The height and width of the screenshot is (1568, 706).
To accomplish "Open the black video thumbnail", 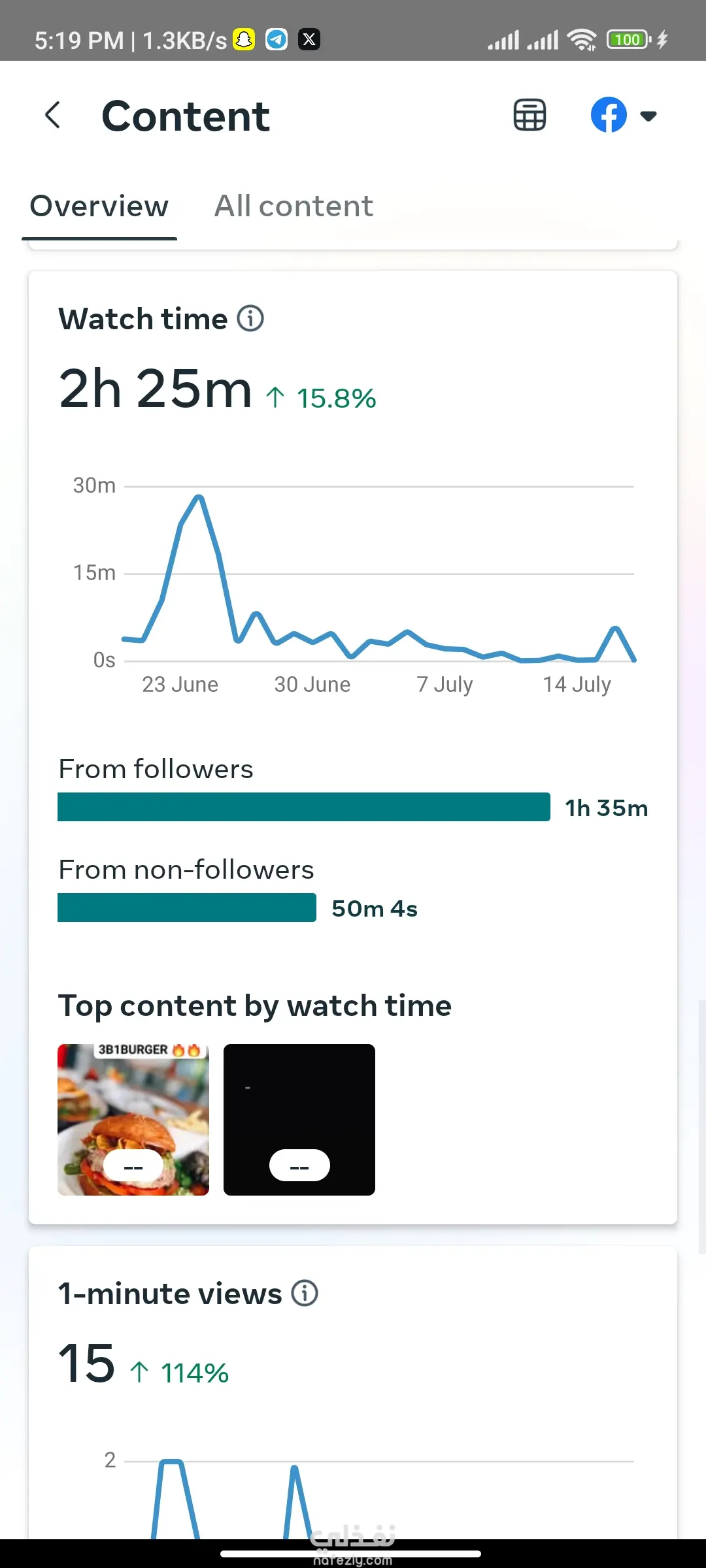I will [x=299, y=1120].
